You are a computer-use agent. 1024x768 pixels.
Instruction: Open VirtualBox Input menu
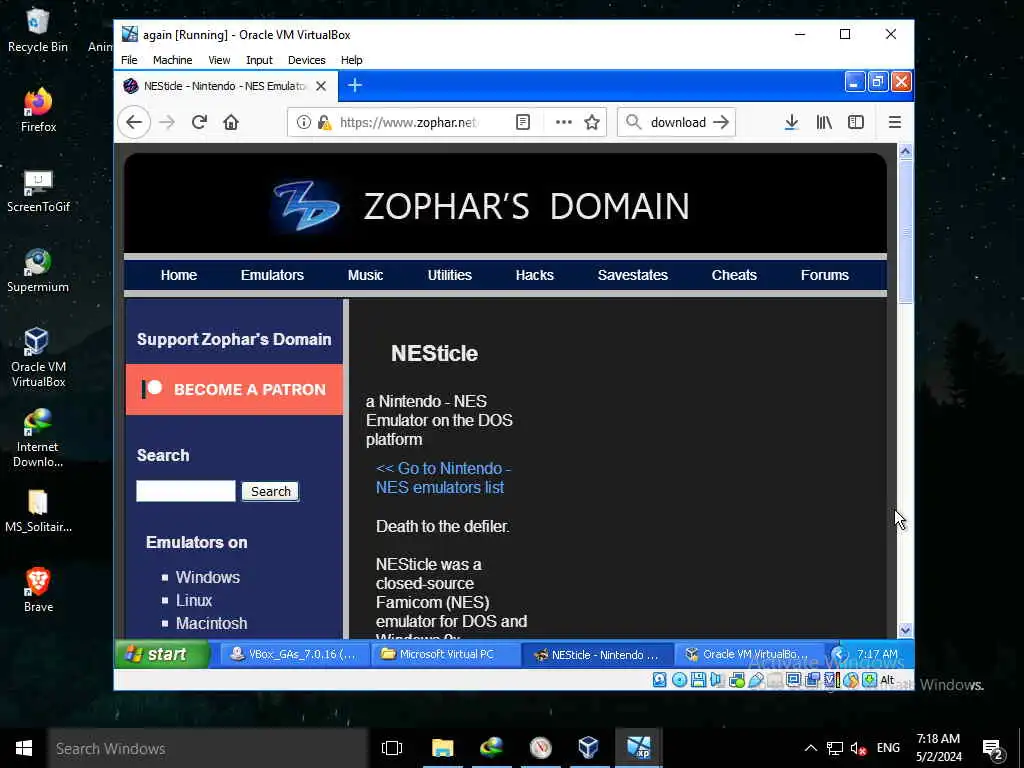pos(259,60)
